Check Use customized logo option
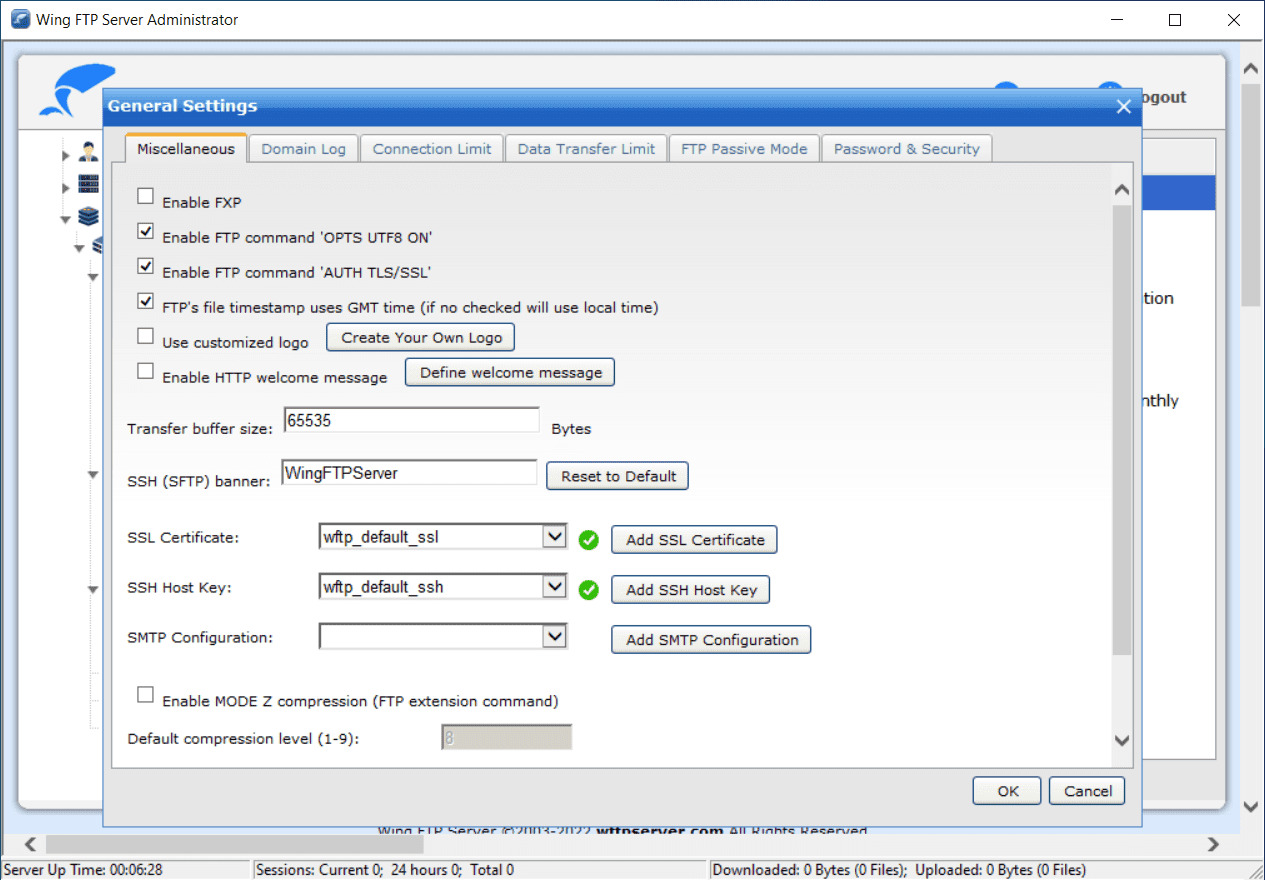Image resolution: width=1265 pixels, height=880 pixels. (x=146, y=336)
